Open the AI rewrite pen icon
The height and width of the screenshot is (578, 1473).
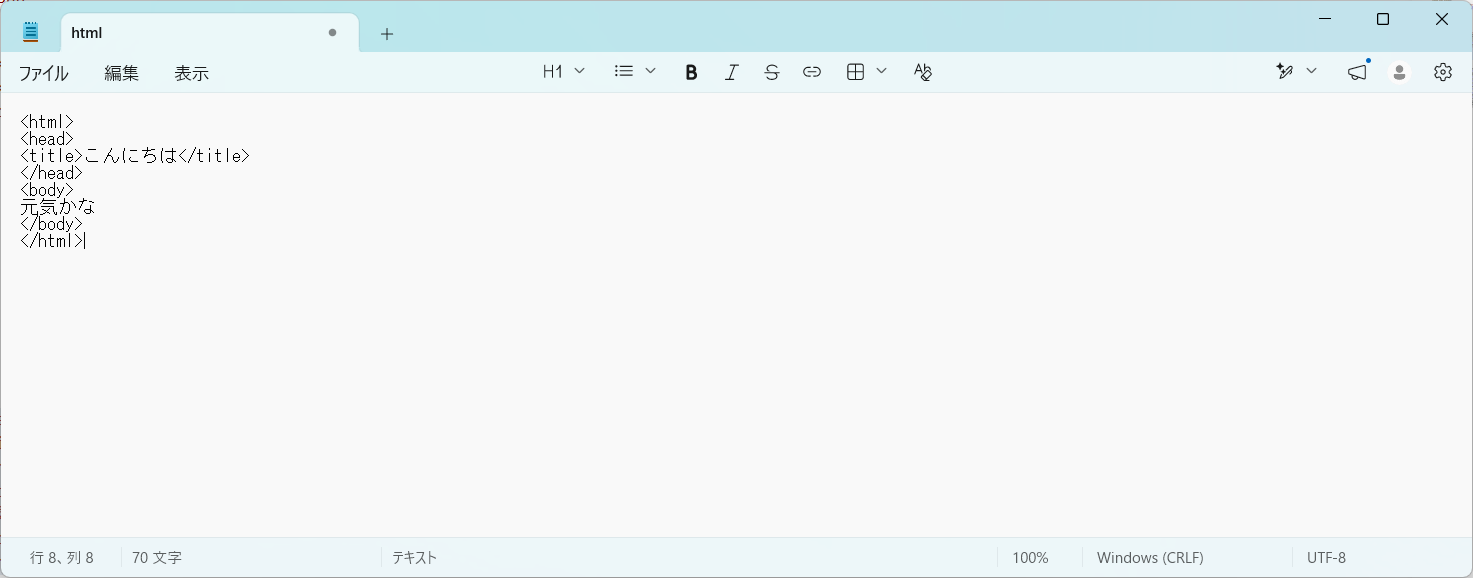tap(1286, 72)
